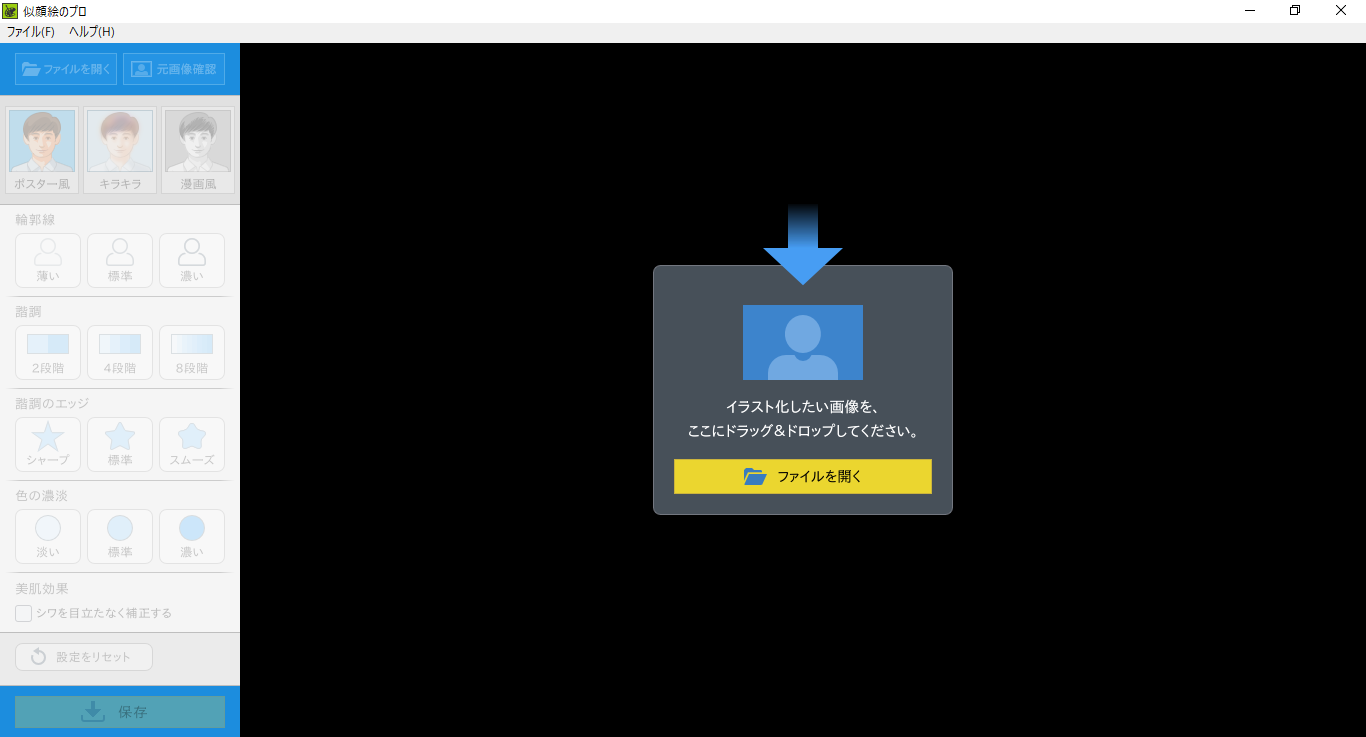This screenshot has width=1366, height=737.
Task: Click the 保存 save button
Action: coord(120,712)
